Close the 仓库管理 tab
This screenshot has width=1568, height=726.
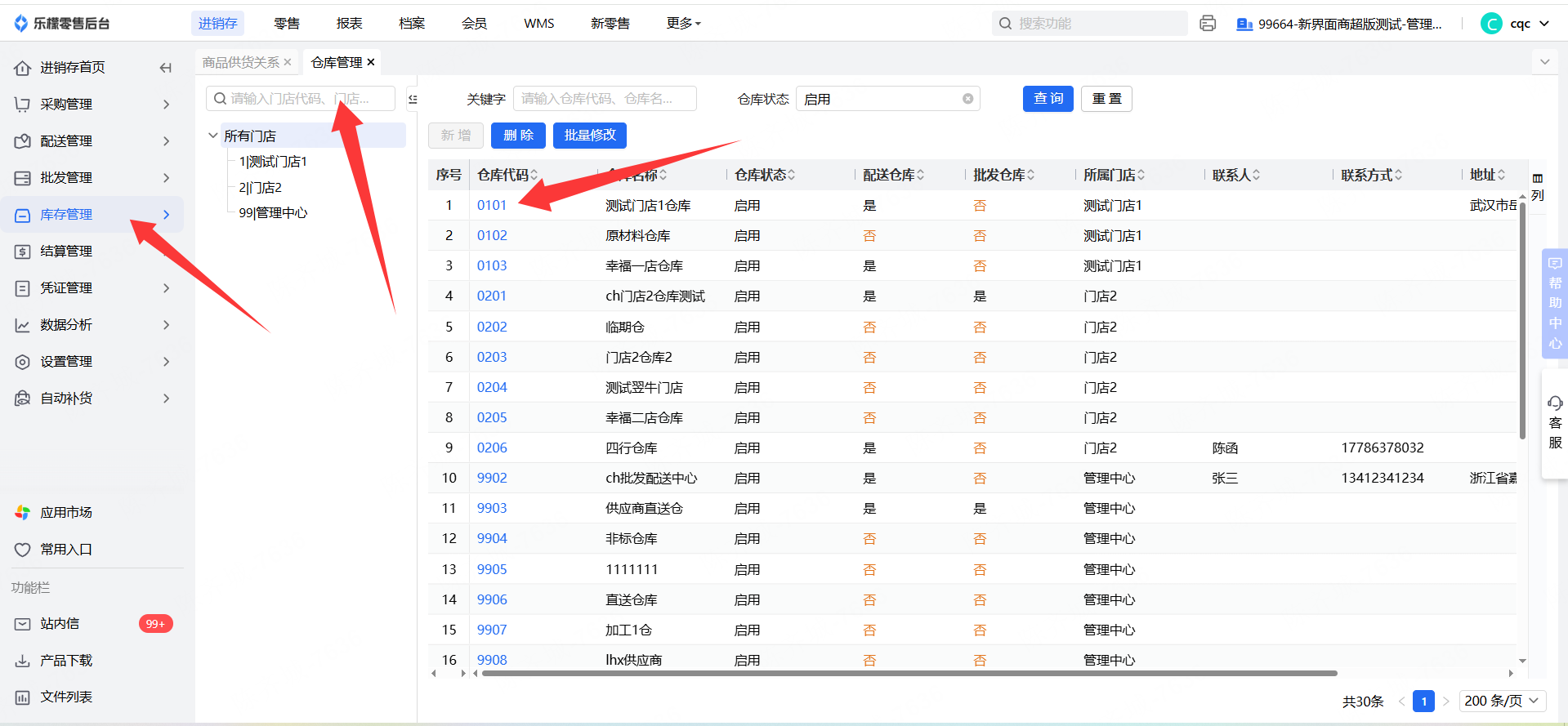coord(371,62)
